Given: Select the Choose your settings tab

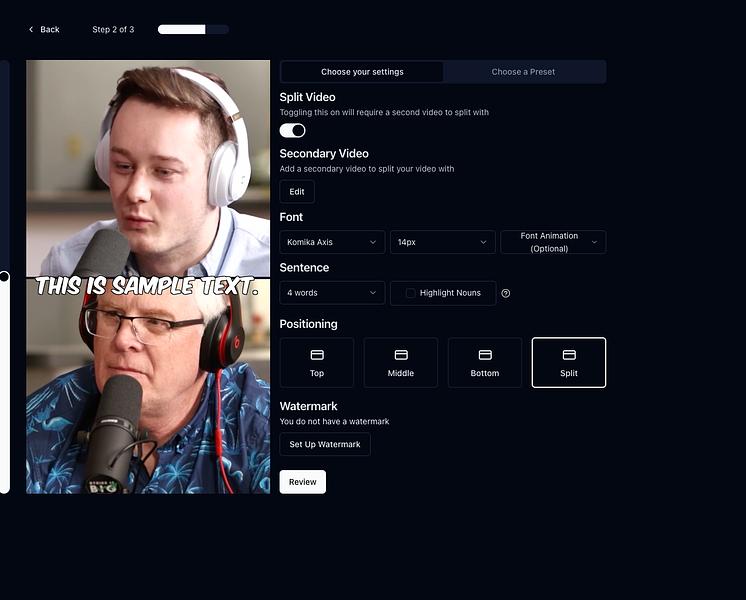Looking at the screenshot, I should 362,72.
